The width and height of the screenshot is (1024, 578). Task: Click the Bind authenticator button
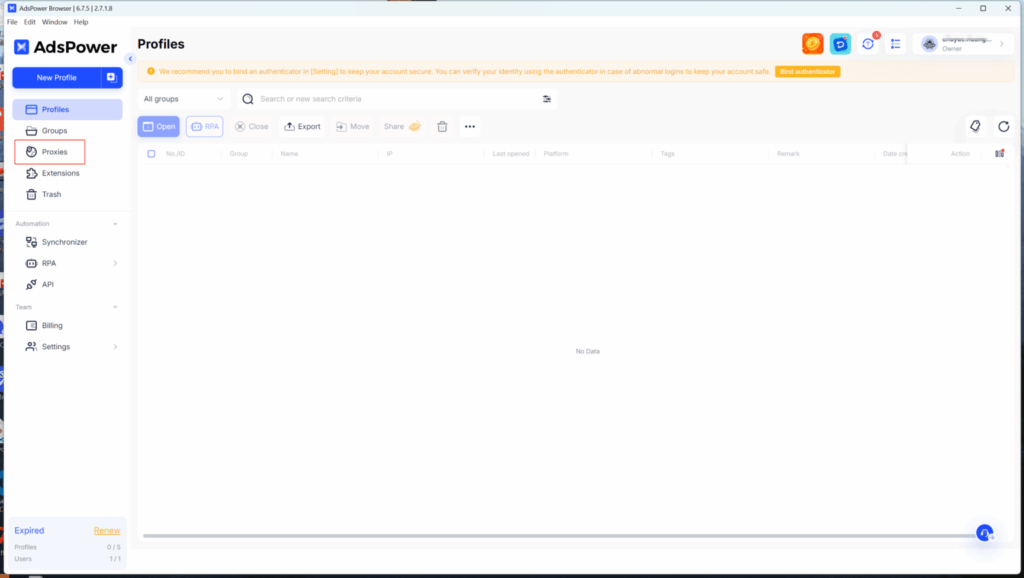coord(807,72)
